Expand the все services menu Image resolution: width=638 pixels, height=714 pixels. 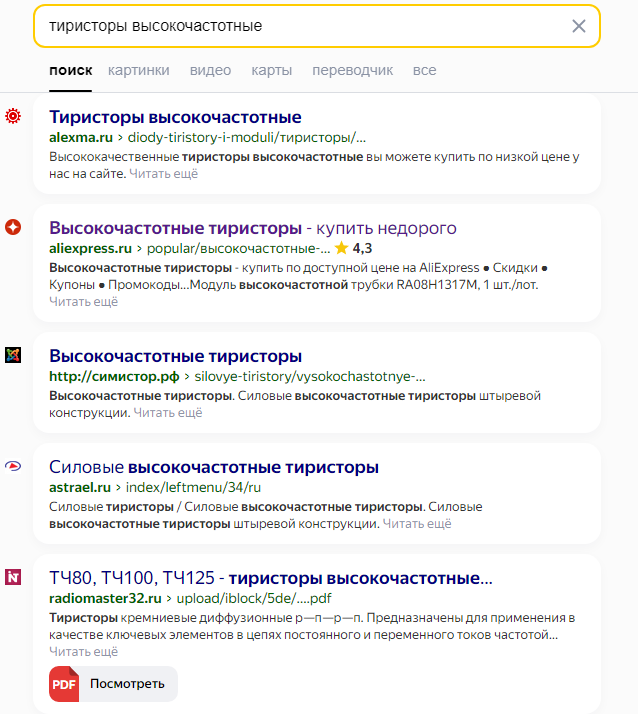(x=424, y=70)
